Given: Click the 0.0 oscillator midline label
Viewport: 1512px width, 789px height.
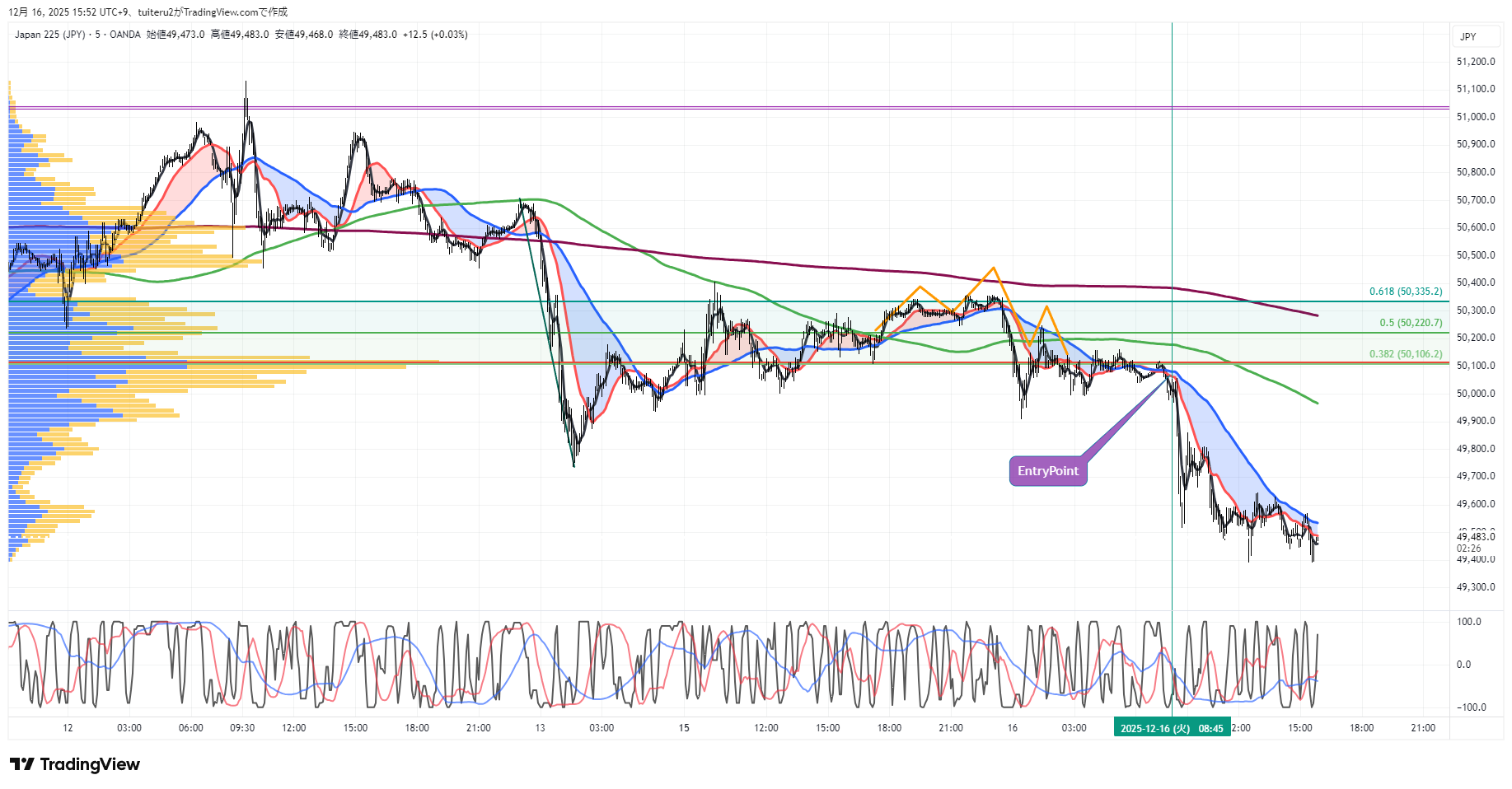Looking at the screenshot, I should 1463,665.
